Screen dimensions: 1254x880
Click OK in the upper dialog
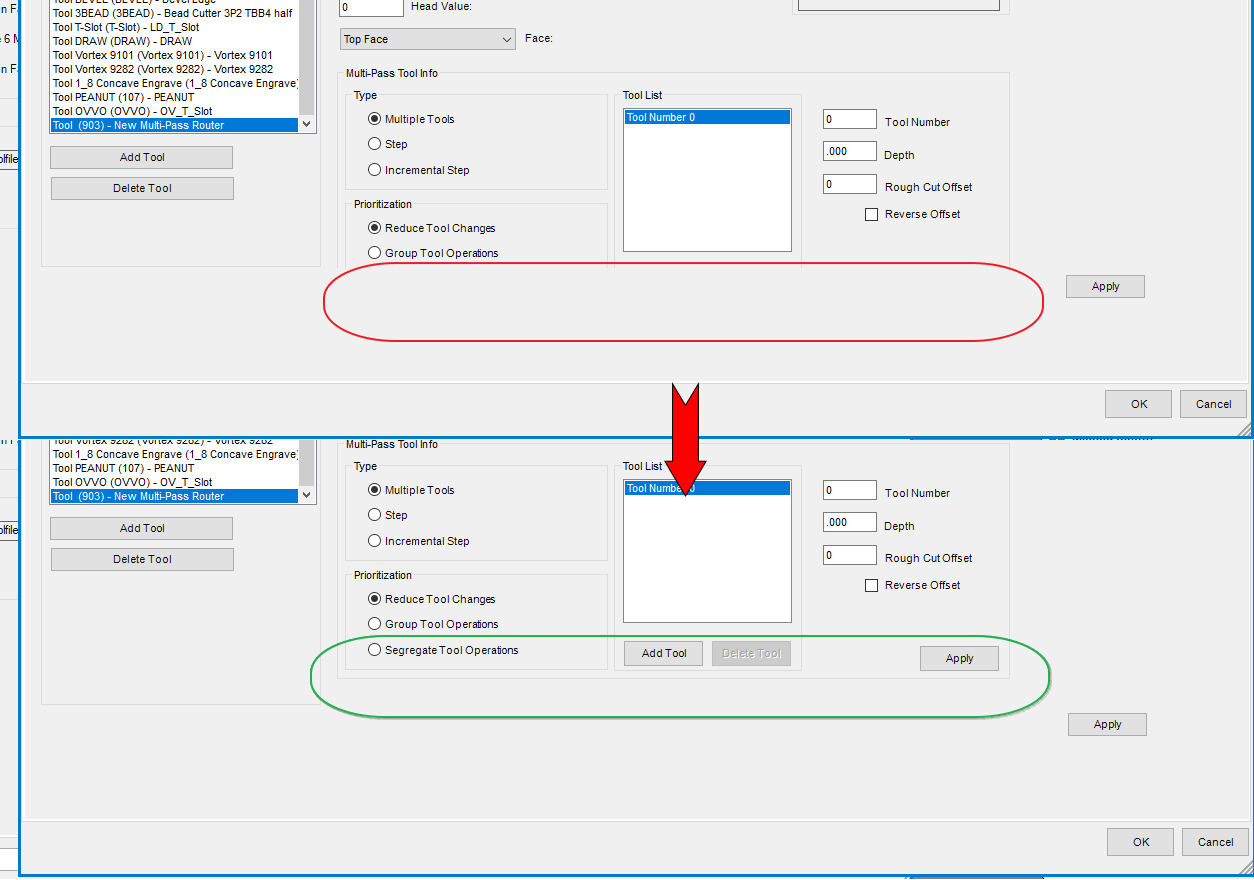click(1138, 404)
